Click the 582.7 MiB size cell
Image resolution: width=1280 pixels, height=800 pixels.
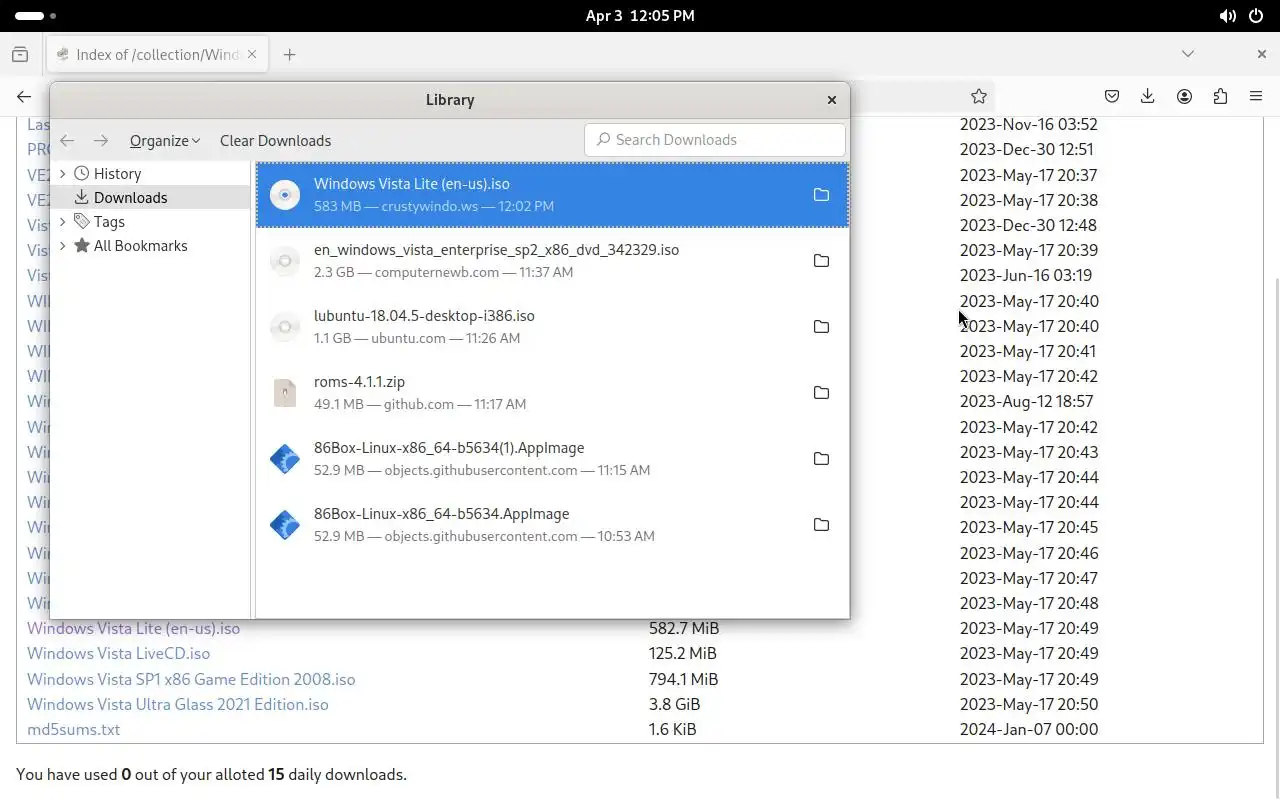point(684,628)
